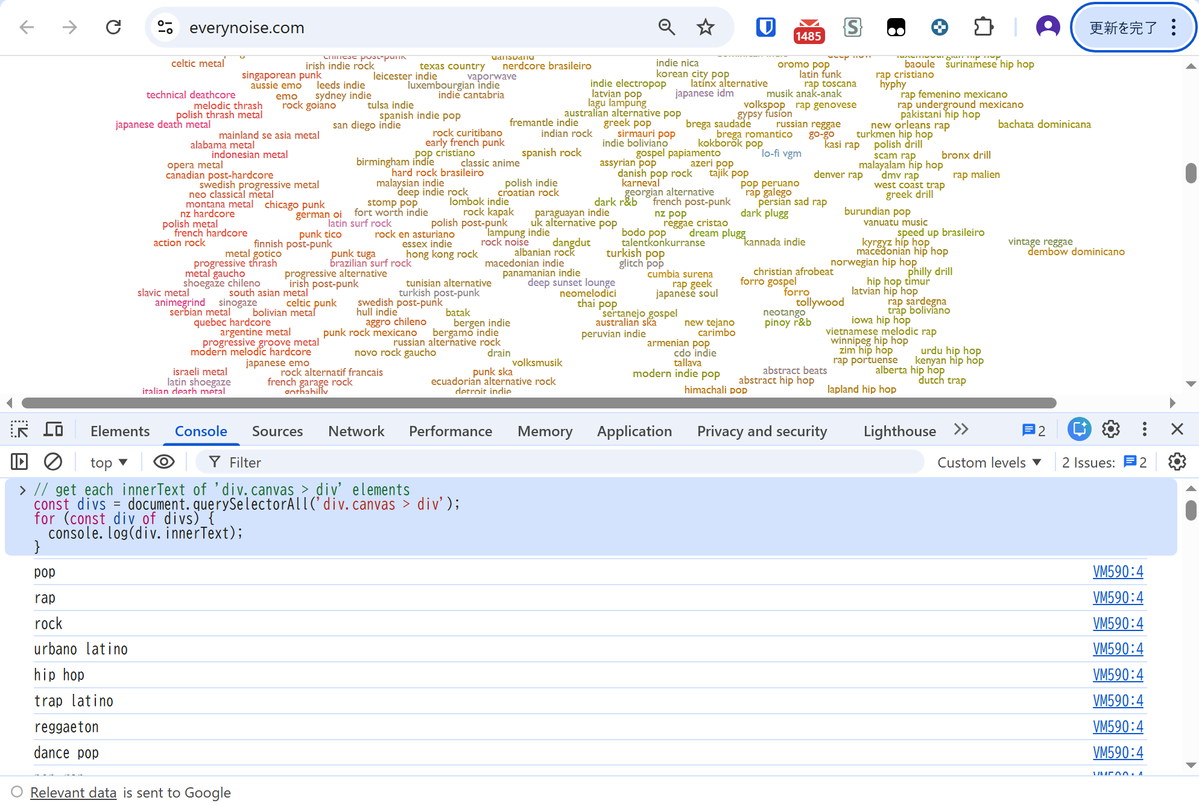Show the console sidebar
The height and width of the screenshot is (806, 1199).
(18, 461)
